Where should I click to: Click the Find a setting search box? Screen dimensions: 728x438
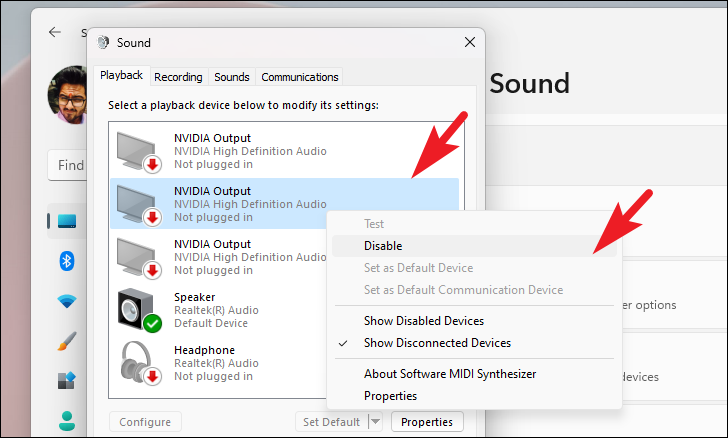click(x=67, y=165)
